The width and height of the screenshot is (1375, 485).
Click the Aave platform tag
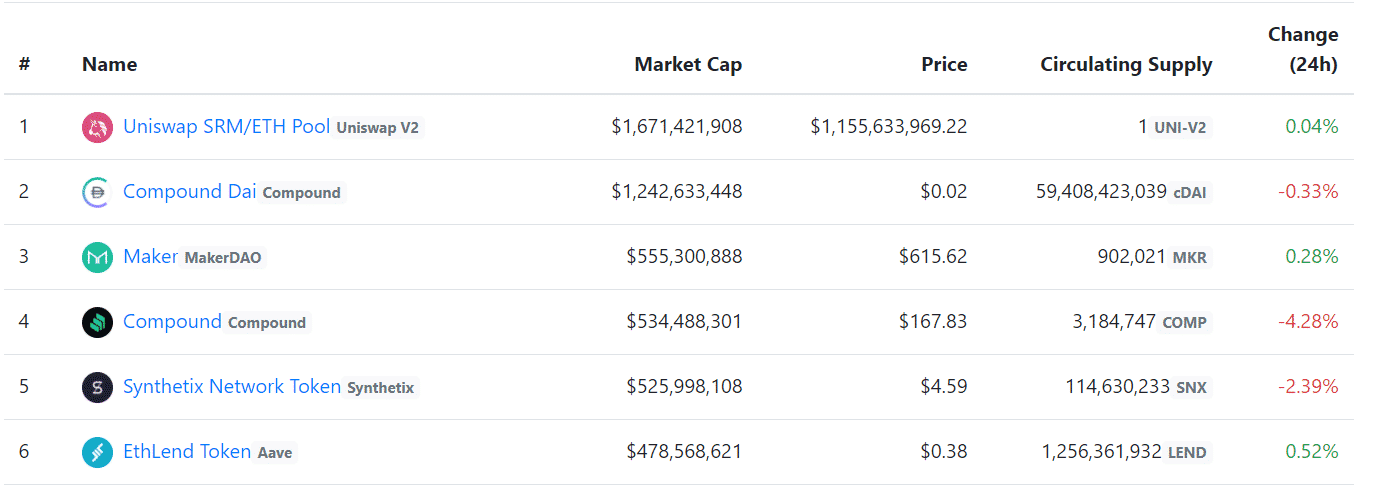pos(275,453)
